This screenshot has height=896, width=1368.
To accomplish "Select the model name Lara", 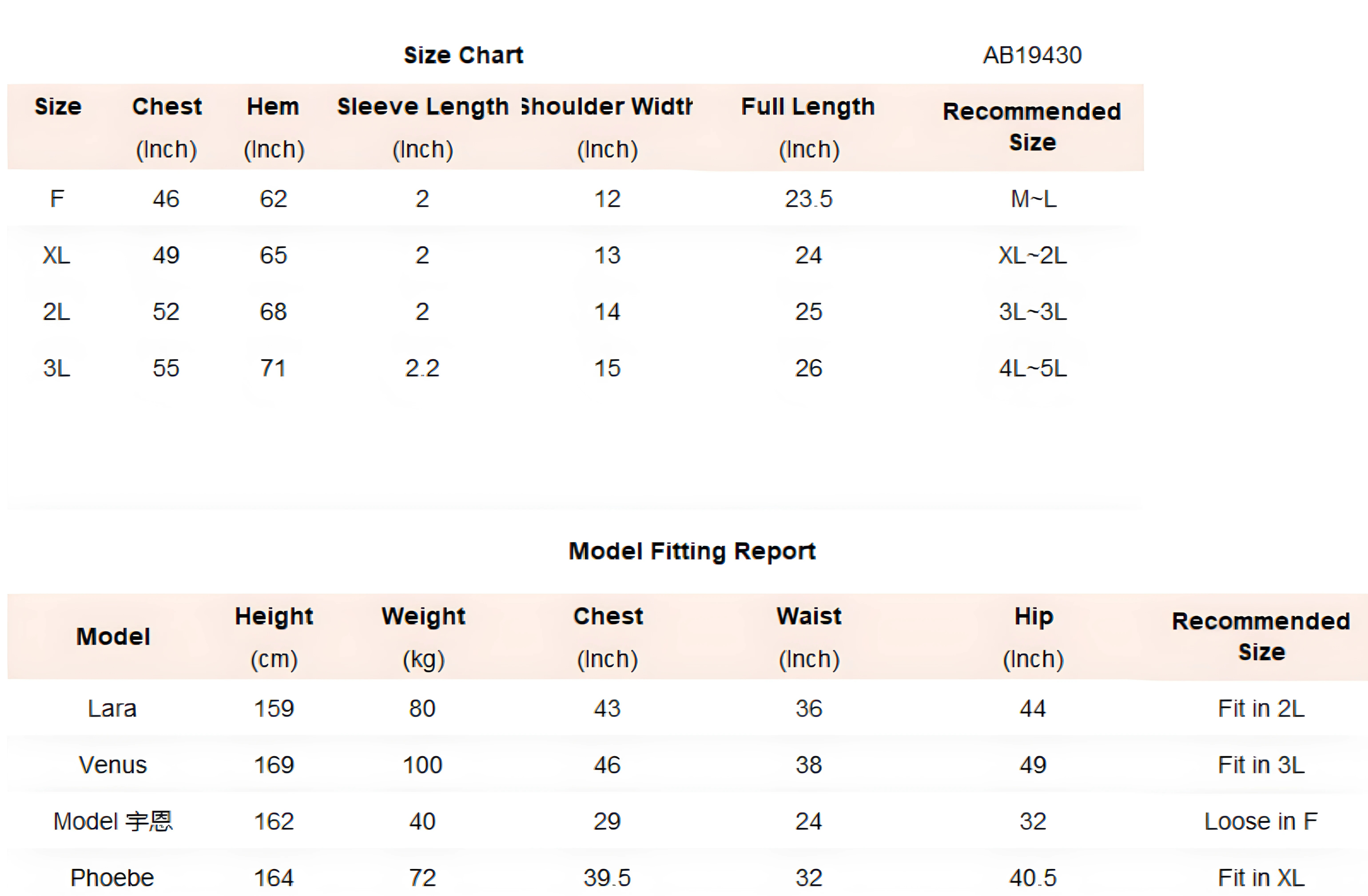I will [113, 709].
